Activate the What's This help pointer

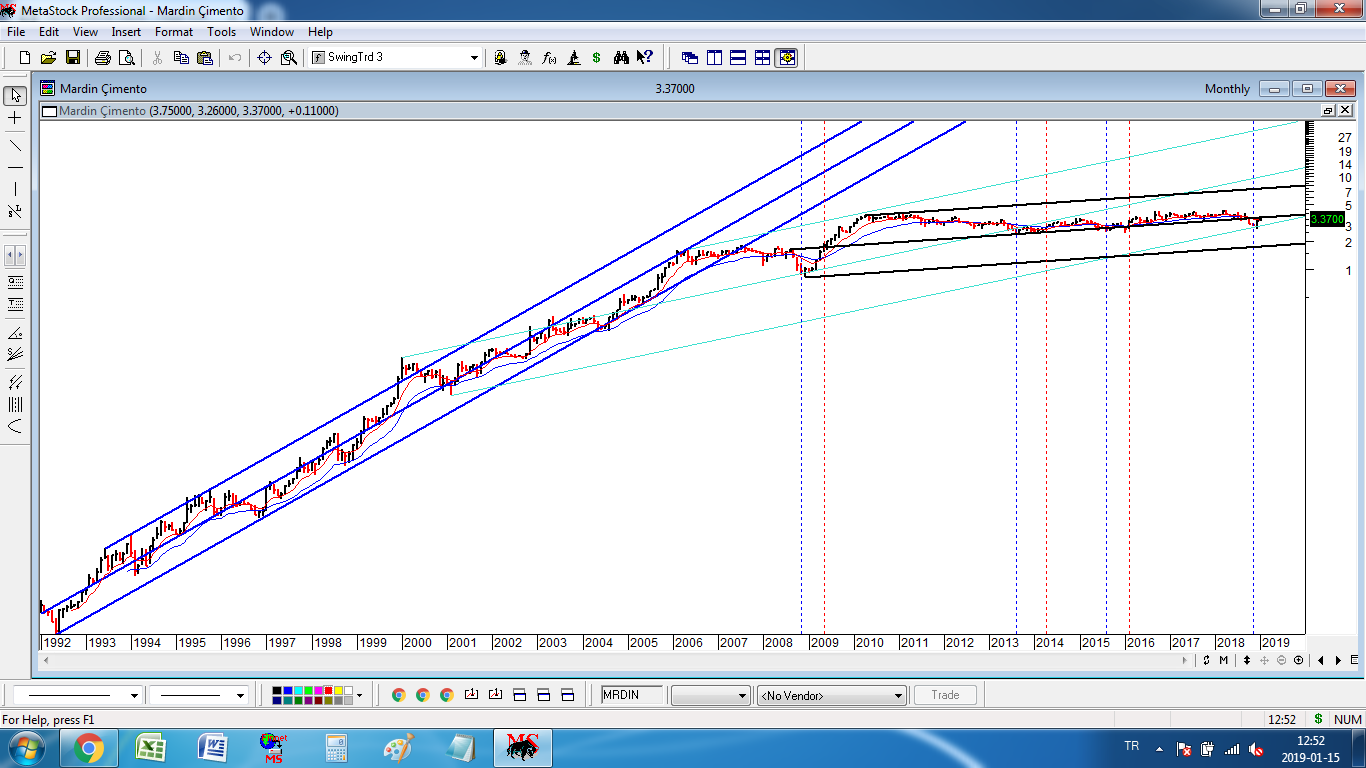coord(645,58)
